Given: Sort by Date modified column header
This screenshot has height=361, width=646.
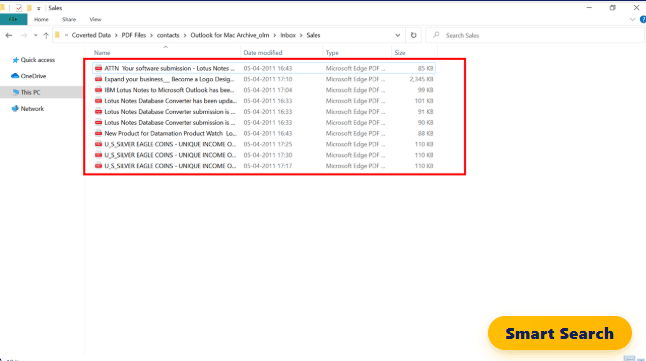Looking at the screenshot, I should [263, 53].
